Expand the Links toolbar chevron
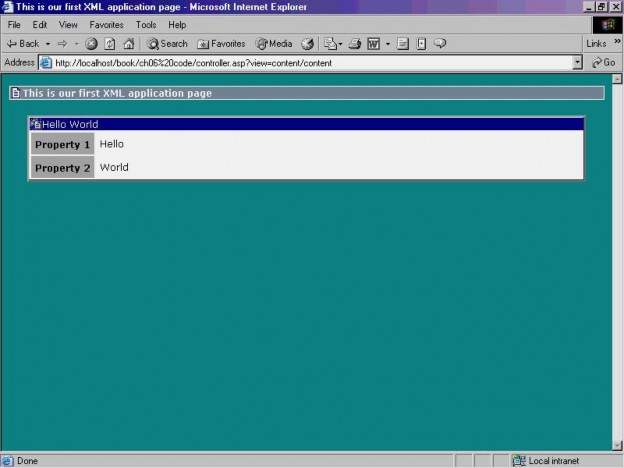Viewport: 624px width, 468px height. [x=616, y=42]
